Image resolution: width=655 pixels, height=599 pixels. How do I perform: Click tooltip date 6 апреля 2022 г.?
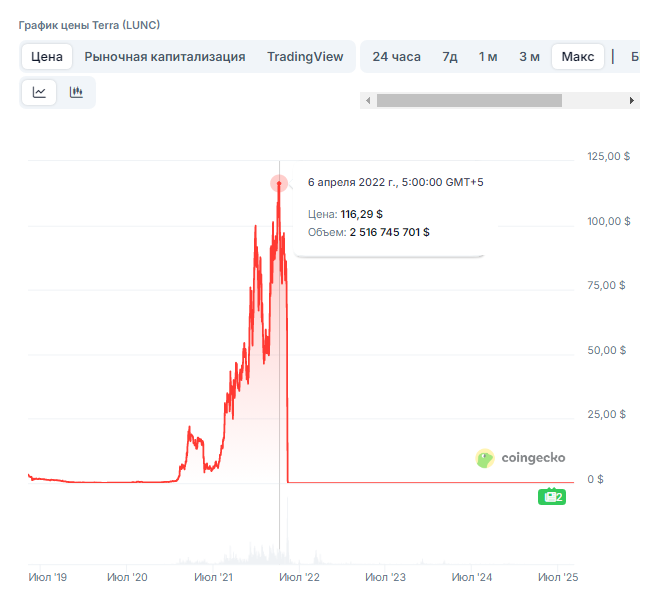tap(353, 183)
